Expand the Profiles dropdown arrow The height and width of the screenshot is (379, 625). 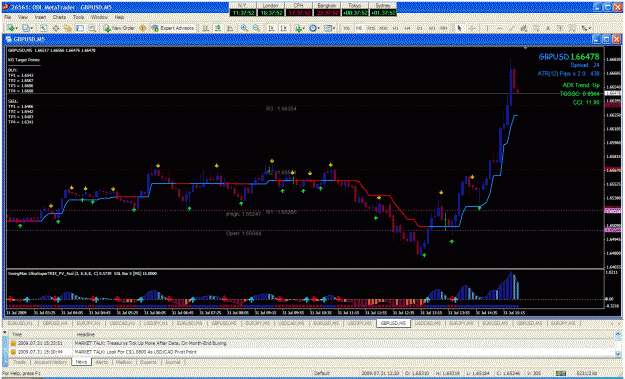32,28
